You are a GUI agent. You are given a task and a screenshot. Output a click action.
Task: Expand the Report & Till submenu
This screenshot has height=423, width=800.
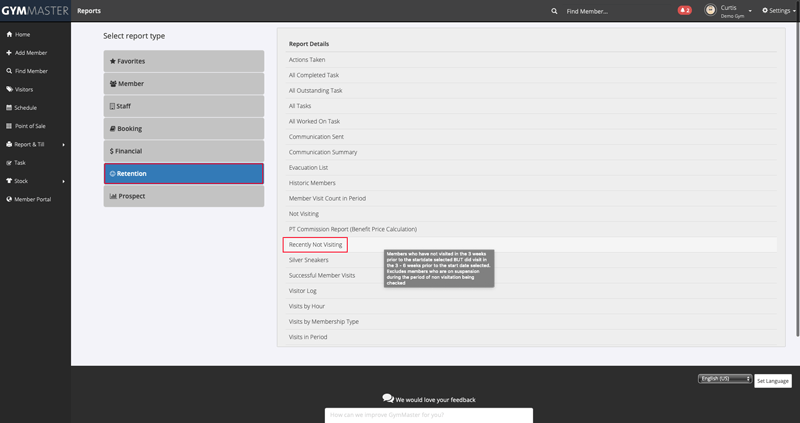[x=64, y=144]
